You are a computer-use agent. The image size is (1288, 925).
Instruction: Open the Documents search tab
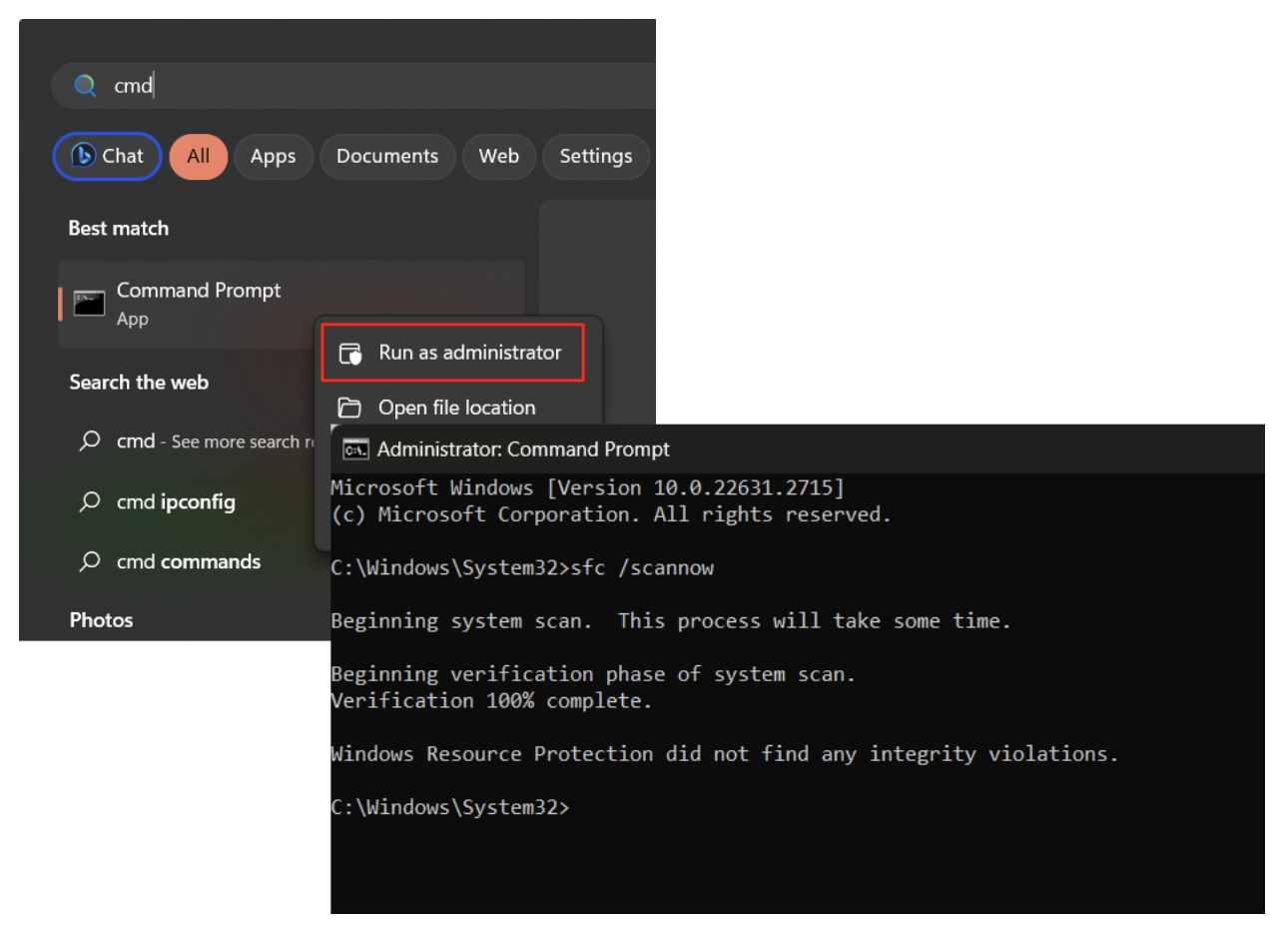click(387, 156)
